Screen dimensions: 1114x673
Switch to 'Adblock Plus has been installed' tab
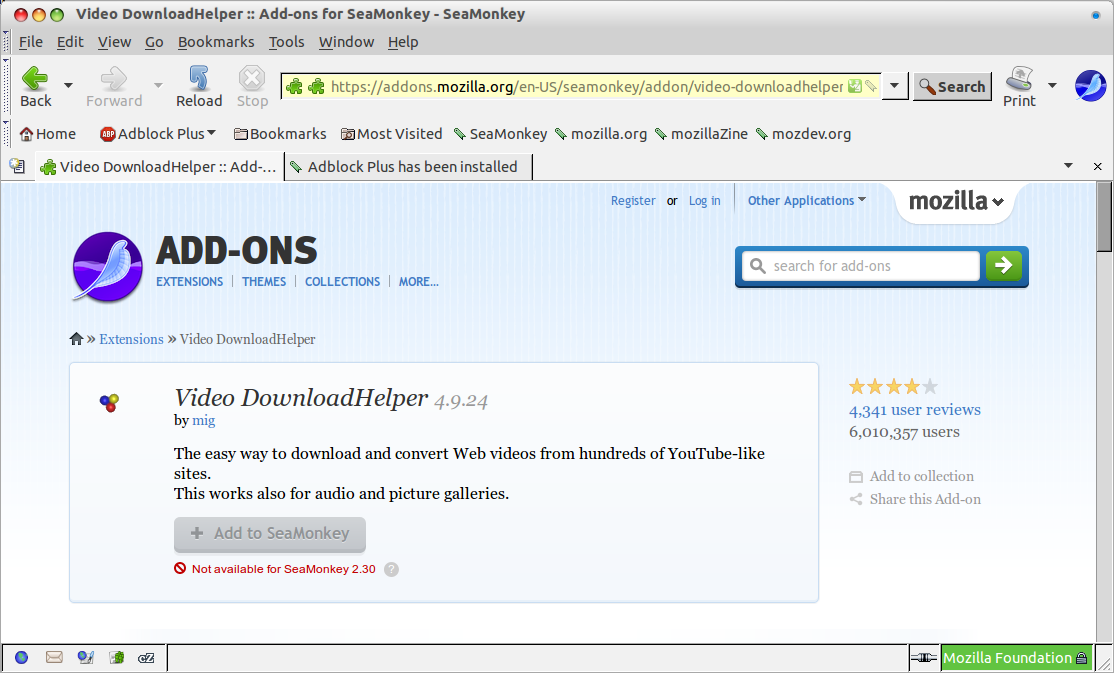tap(408, 167)
